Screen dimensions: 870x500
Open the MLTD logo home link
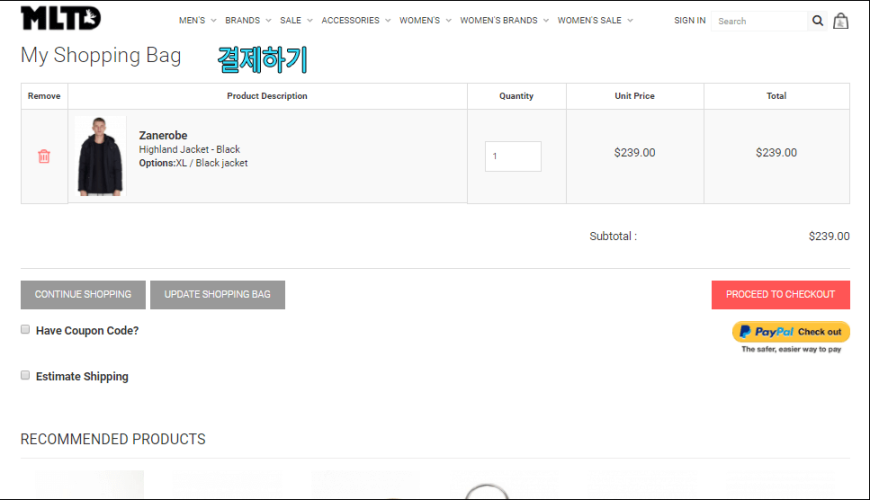(x=61, y=18)
